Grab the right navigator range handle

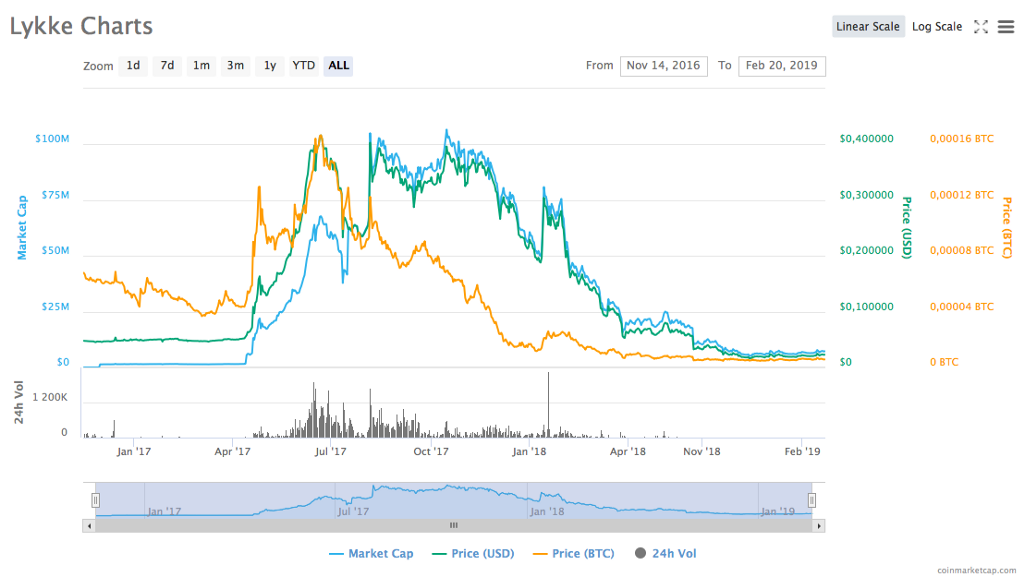coord(812,500)
